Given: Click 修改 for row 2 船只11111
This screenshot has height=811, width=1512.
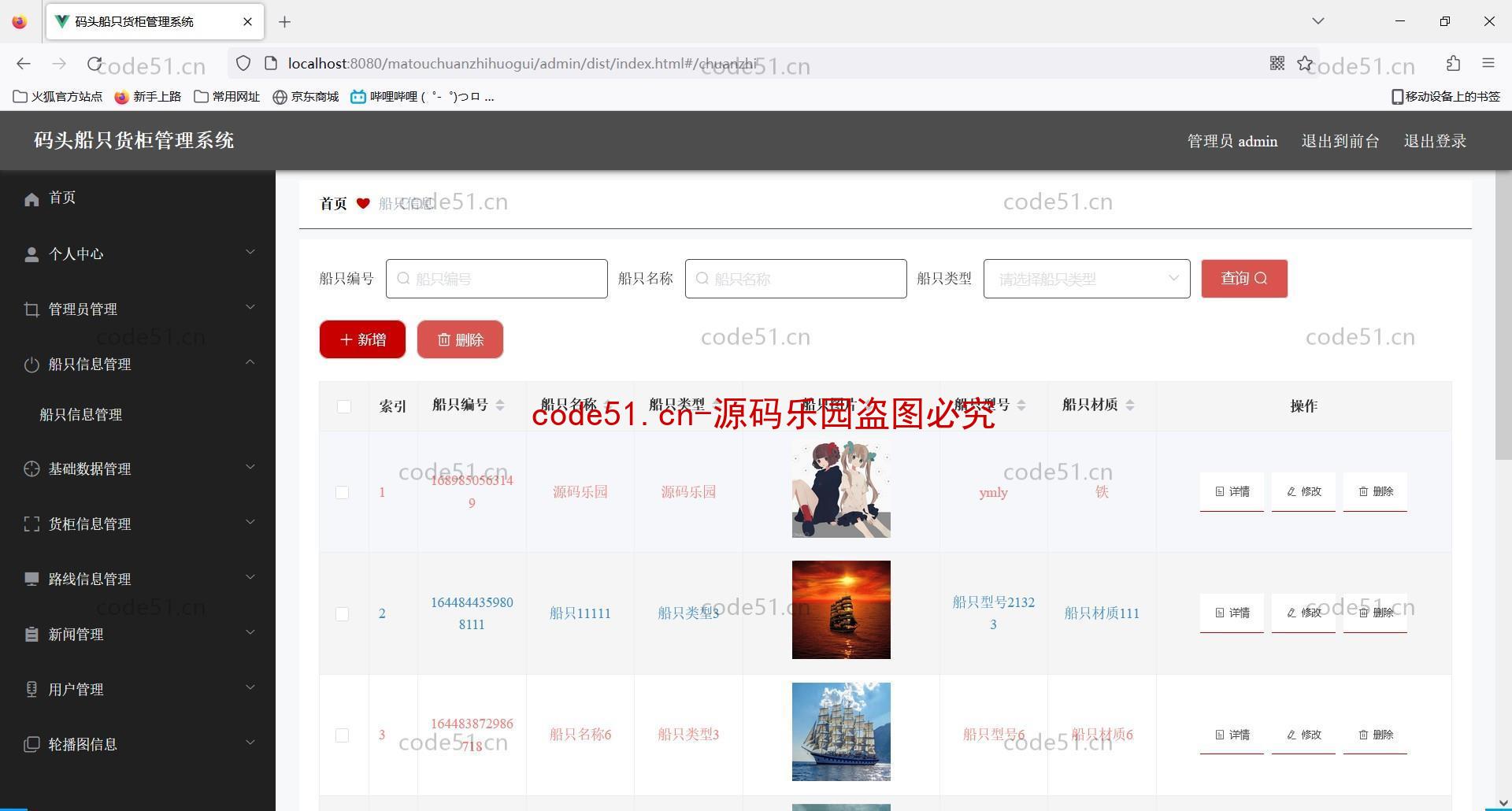Looking at the screenshot, I should 1303,613.
